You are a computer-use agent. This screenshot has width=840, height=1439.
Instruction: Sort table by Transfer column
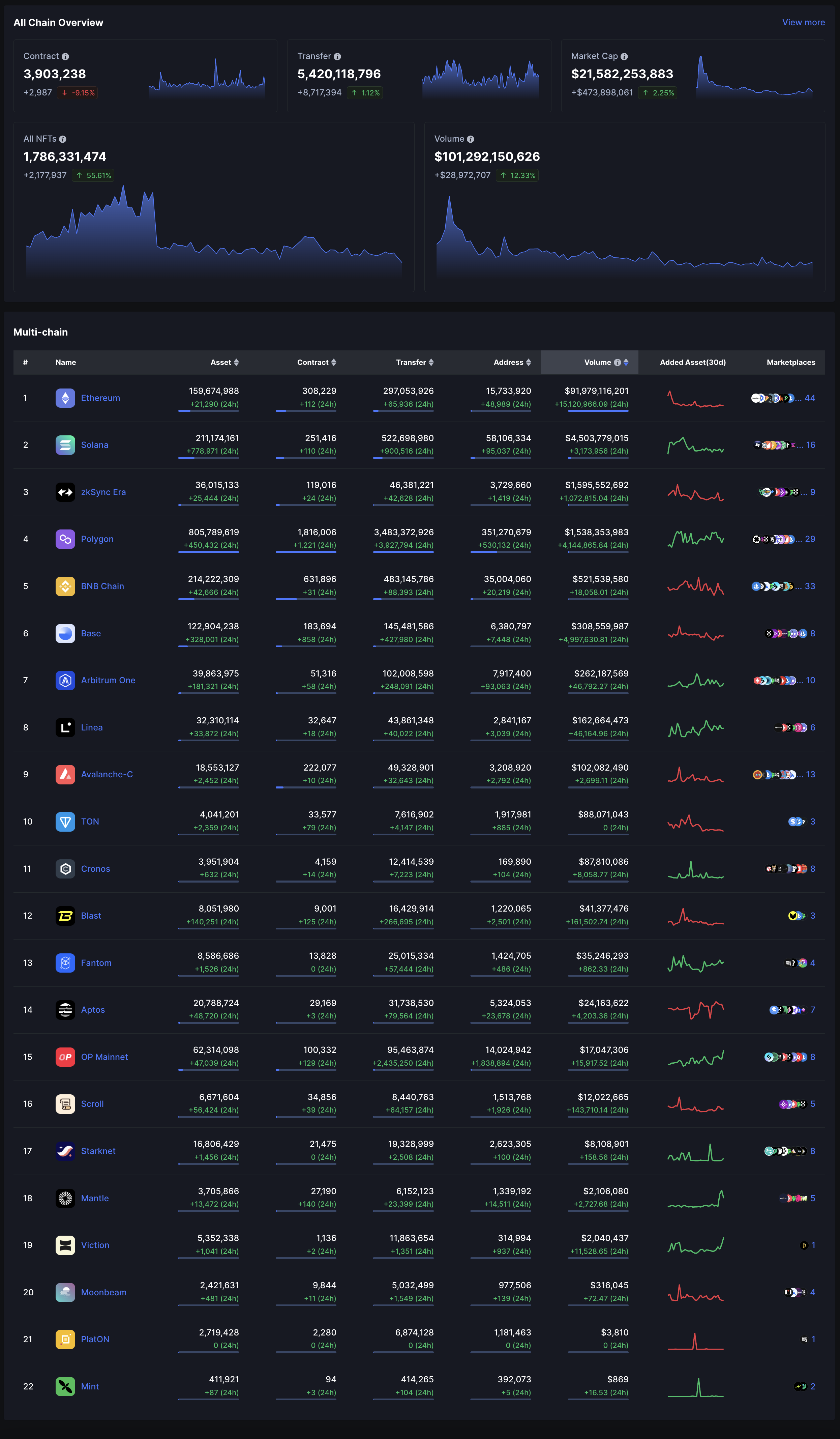(431, 363)
